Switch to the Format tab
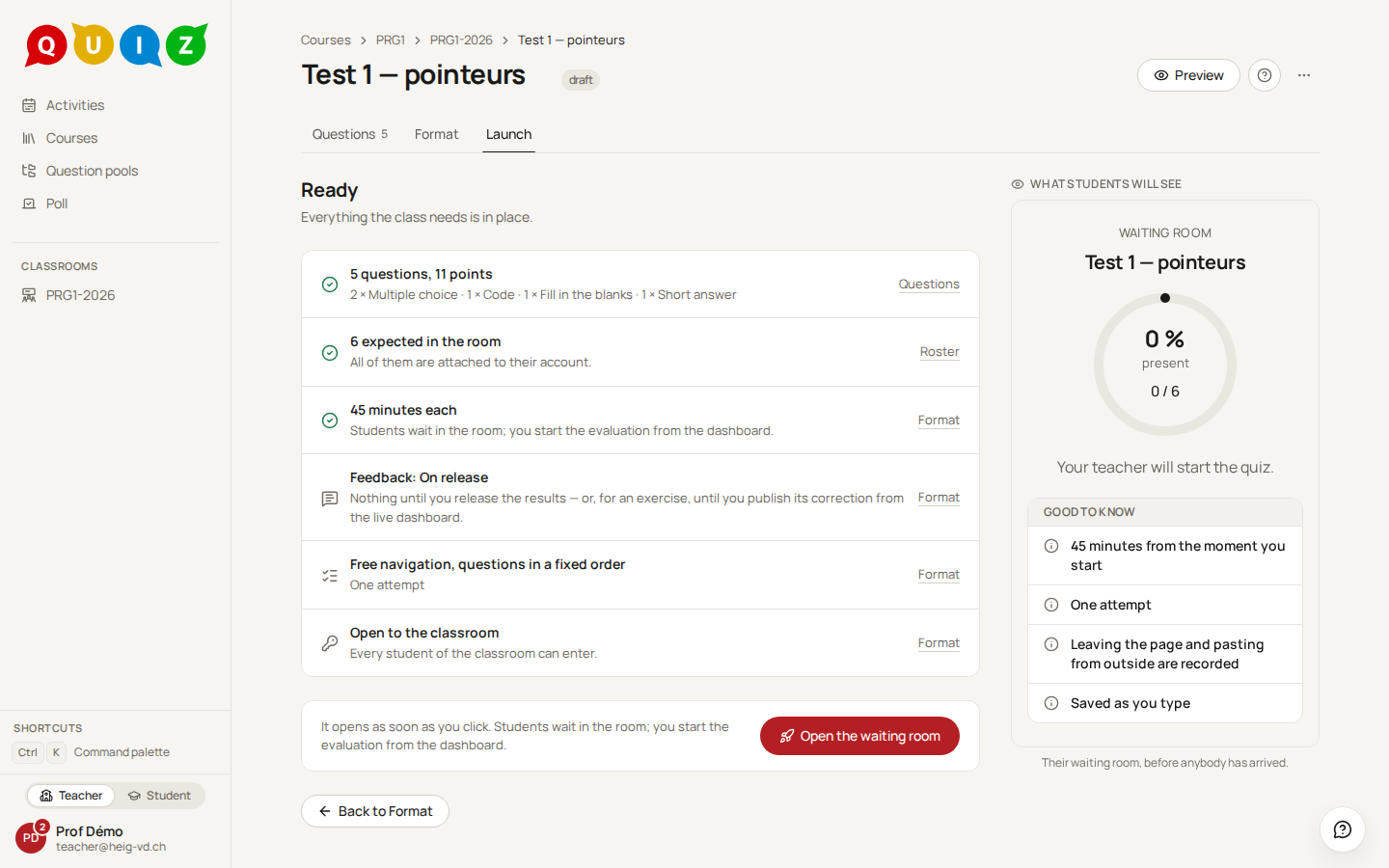 (x=436, y=134)
